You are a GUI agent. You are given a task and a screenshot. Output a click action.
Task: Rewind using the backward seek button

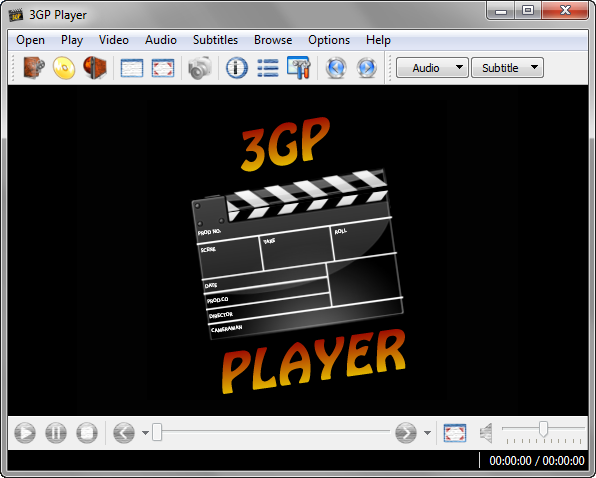[x=124, y=432]
